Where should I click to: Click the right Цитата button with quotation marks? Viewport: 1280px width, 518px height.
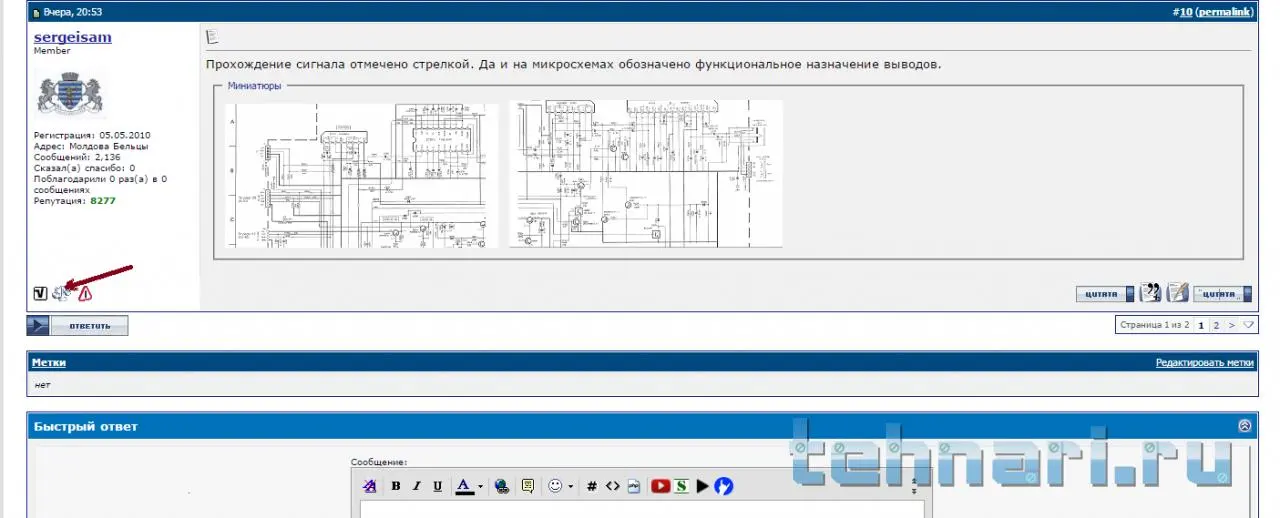pyautogui.click(x=1224, y=294)
